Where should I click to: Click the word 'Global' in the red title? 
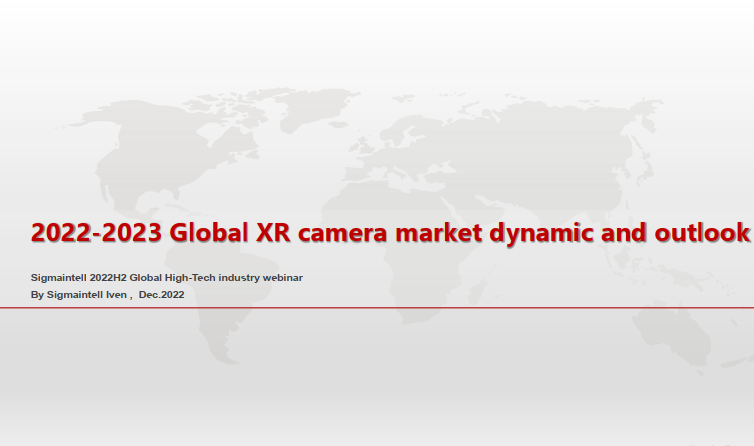[209, 233]
